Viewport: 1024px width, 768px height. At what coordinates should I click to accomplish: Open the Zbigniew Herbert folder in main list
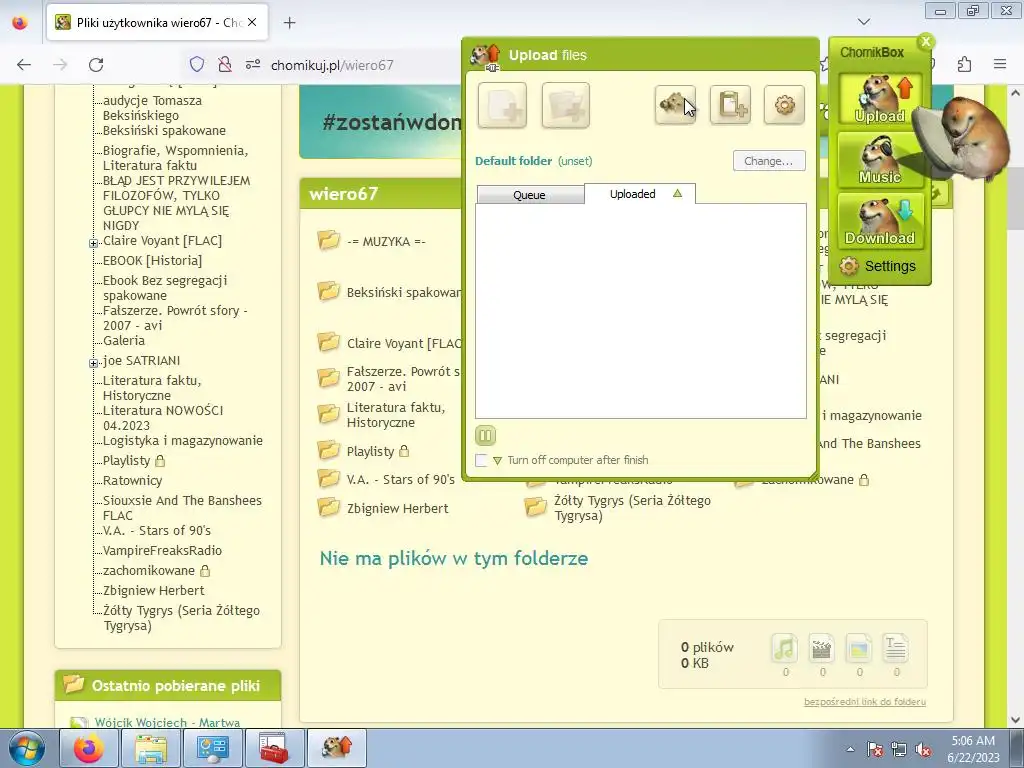[x=397, y=508]
